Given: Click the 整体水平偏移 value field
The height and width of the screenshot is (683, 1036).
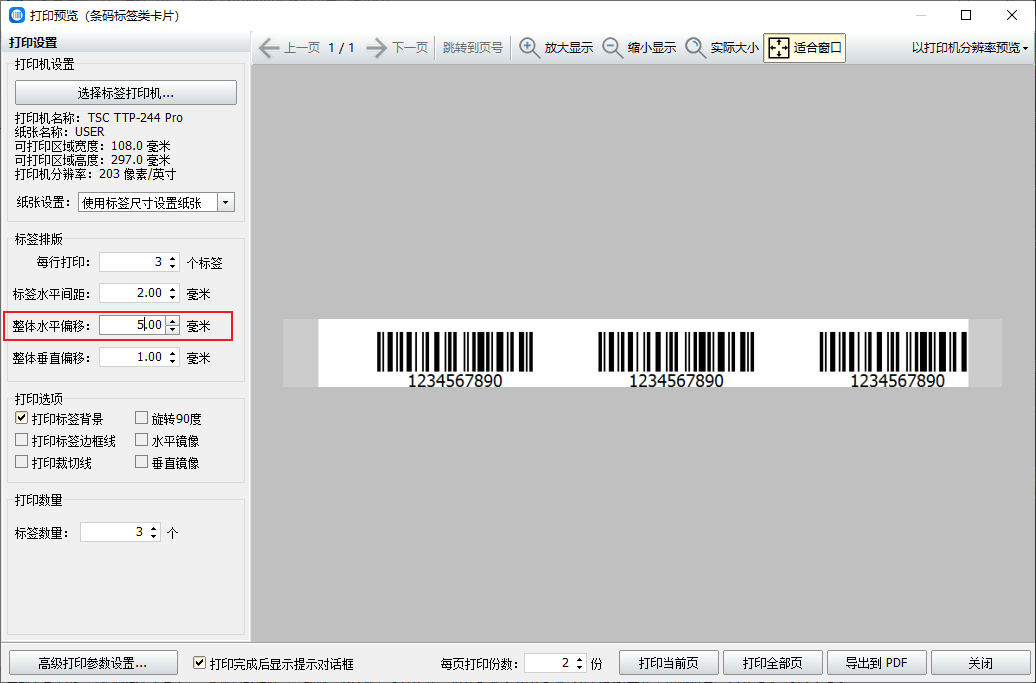Looking at the screenshot, I should (132, 325).
